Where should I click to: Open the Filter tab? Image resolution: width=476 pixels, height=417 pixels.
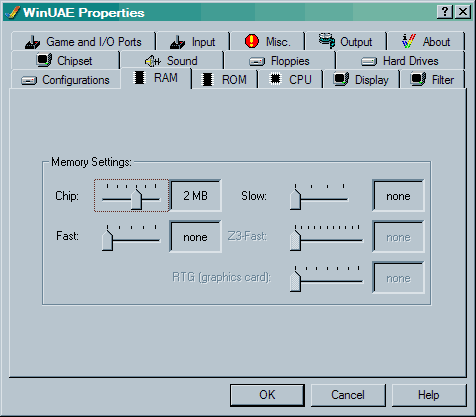click(x=433, y=80)
